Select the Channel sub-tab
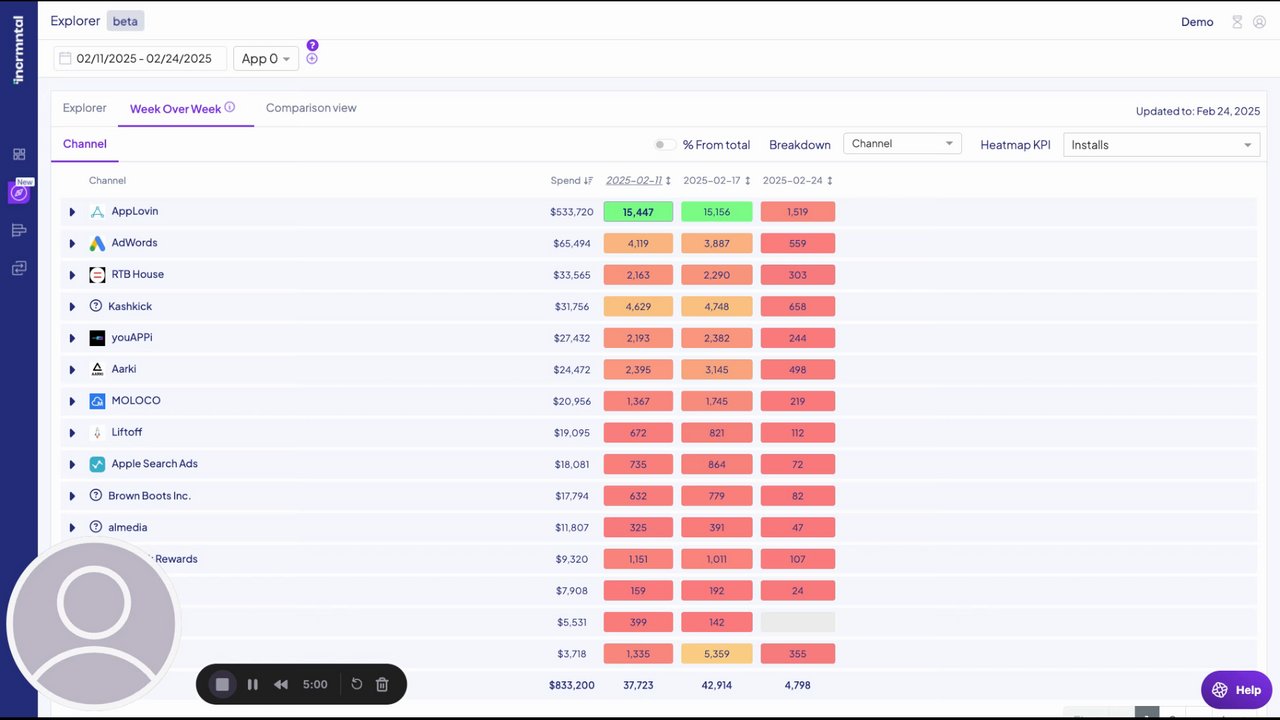This screenshot has height=720, width=1280. click(x=85, y=144)
